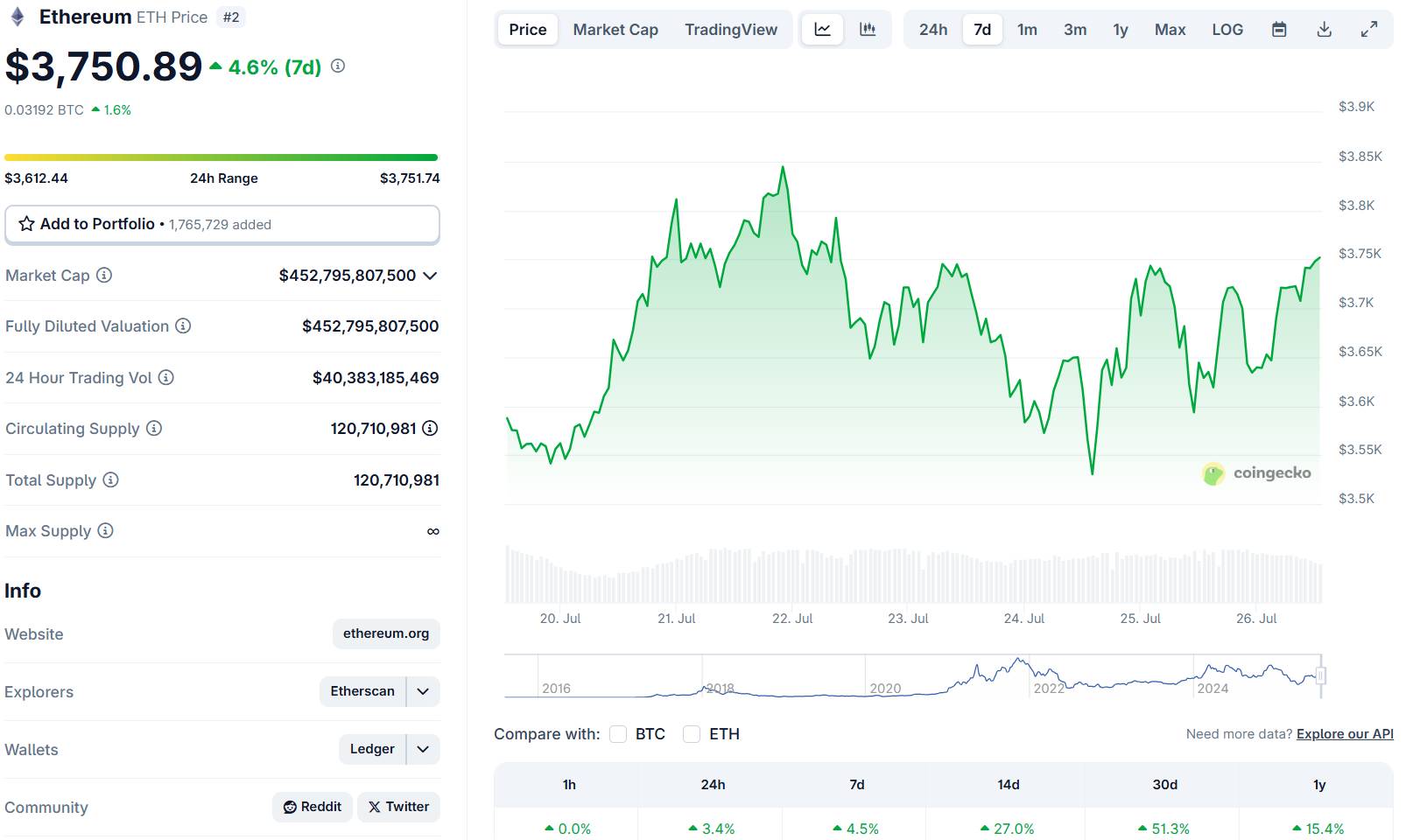Open 24 Hour Trading Vol info icon
The height and width of the screenshot is (840, 1413).
tap(166, 377)
